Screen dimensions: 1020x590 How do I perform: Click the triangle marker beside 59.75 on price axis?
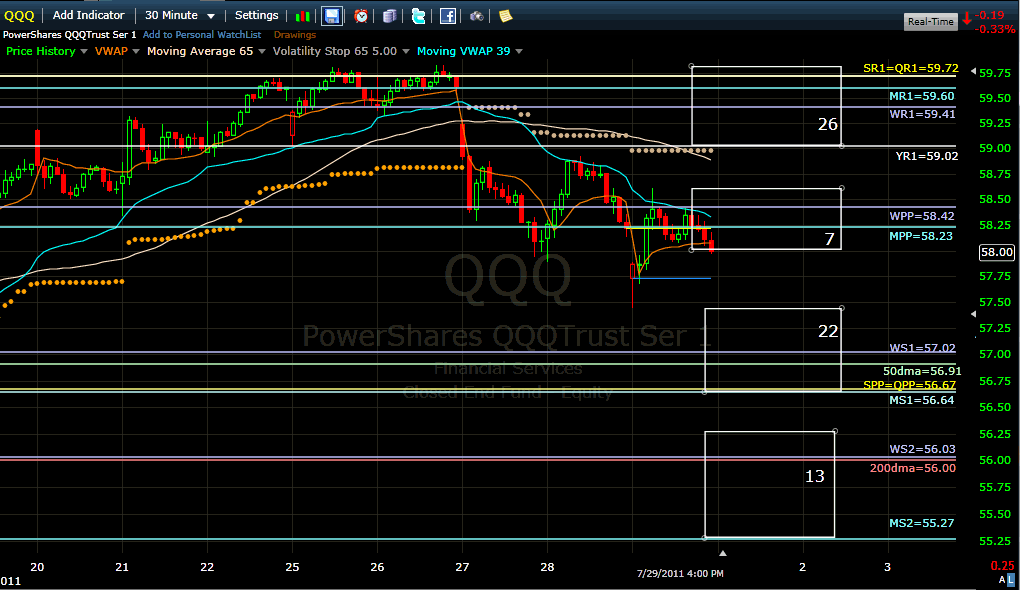(x=973, y=71)
